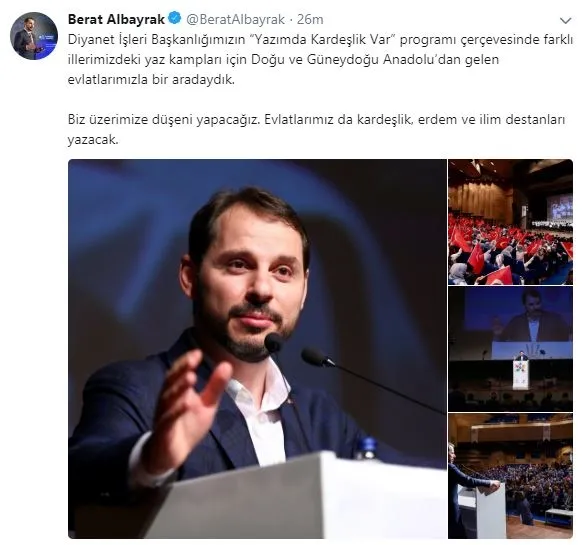This screenshot has width=583, height=545.
Task: Click the microphone in the main photo
Action: 273,342
